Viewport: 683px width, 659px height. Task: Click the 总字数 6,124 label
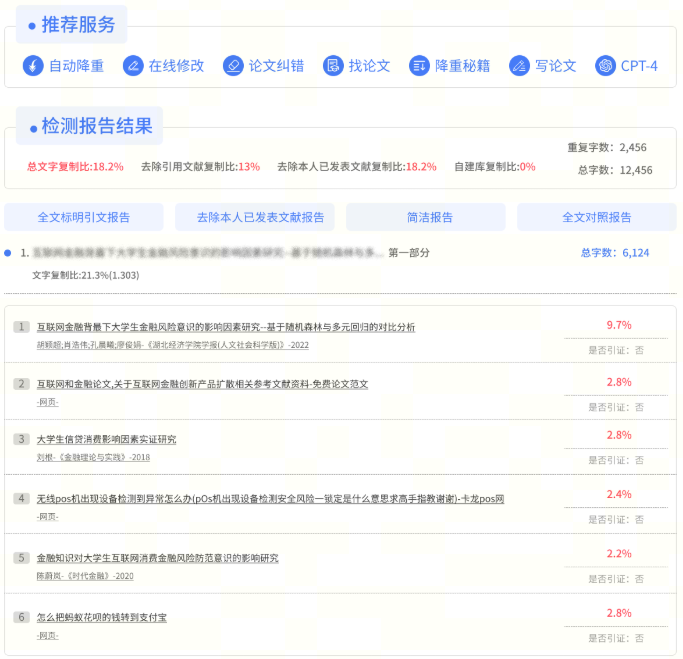click(614, 253)
